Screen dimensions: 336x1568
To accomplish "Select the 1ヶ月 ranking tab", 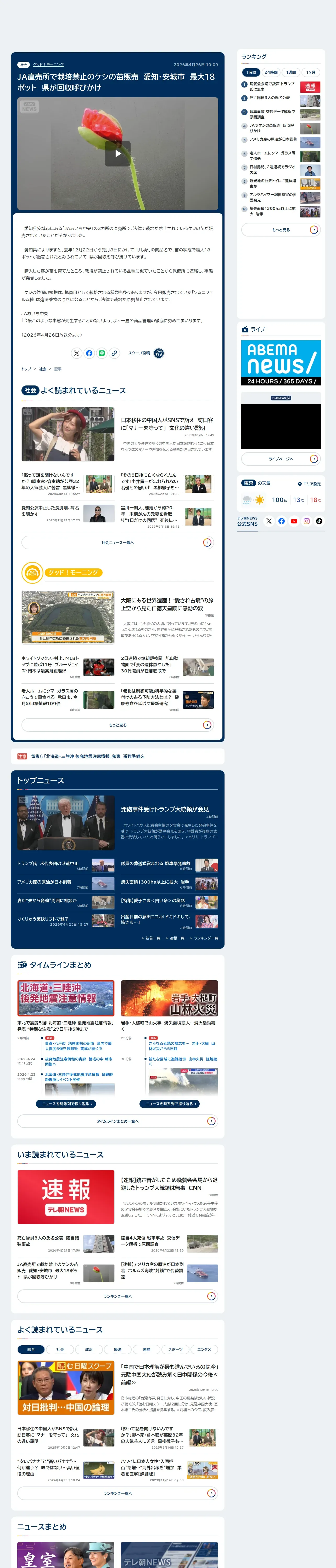I will [311, 72].
